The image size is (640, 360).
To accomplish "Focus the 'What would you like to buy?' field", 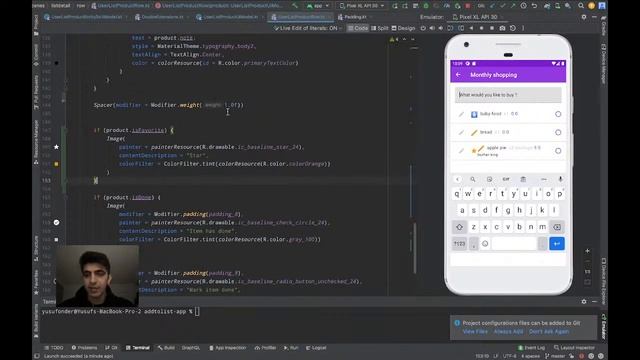I will tap(508, 95).
